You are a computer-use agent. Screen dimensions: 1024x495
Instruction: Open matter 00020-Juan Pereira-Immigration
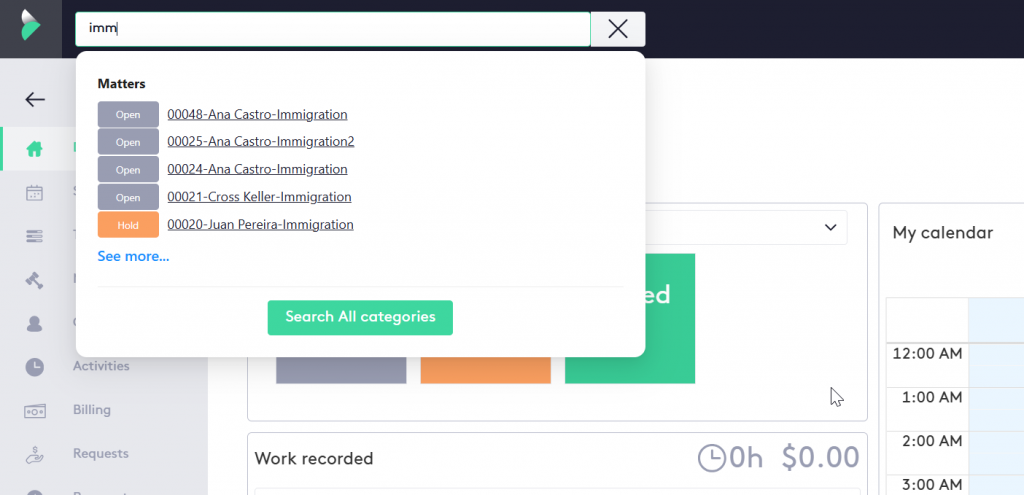click(x=260, y=225)
